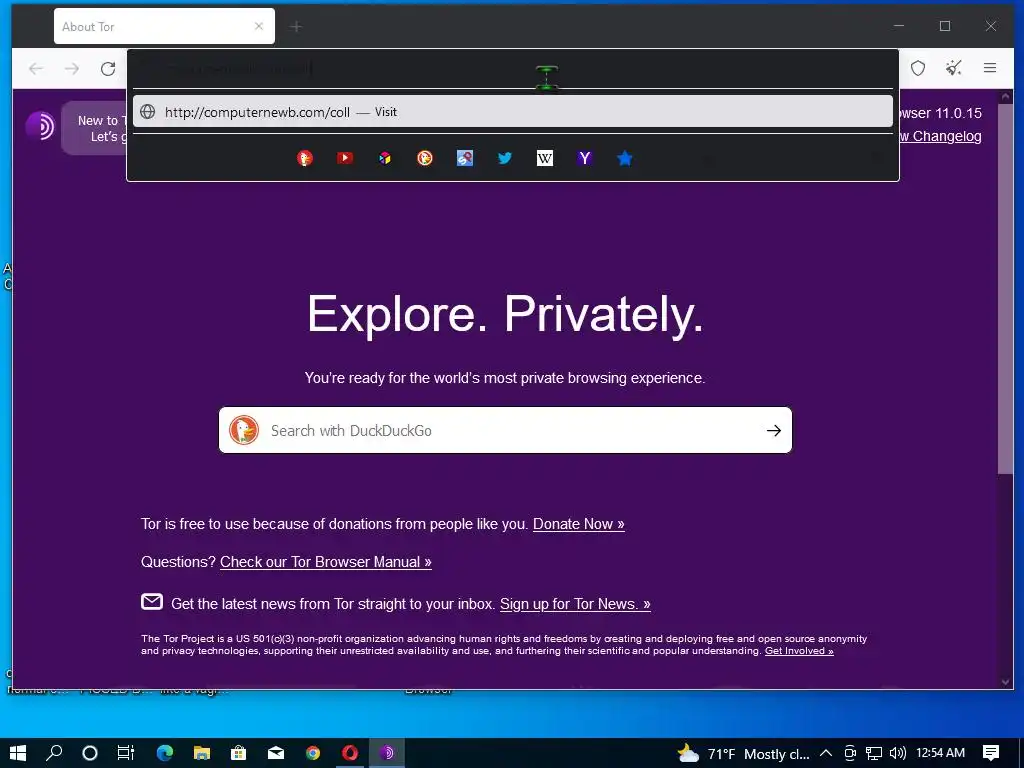Image resolution: width=1024 pixels, height=768 pixels.
Task: Open the weather widget showing 71°F
Action: coord(744,754)
